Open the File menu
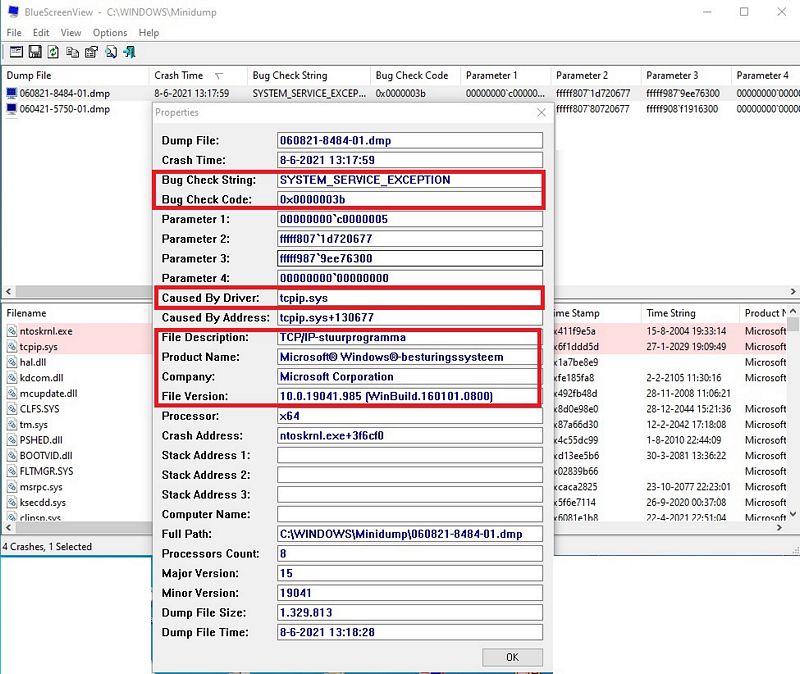Screen dimensions: 800x674 tap(14, 33)
